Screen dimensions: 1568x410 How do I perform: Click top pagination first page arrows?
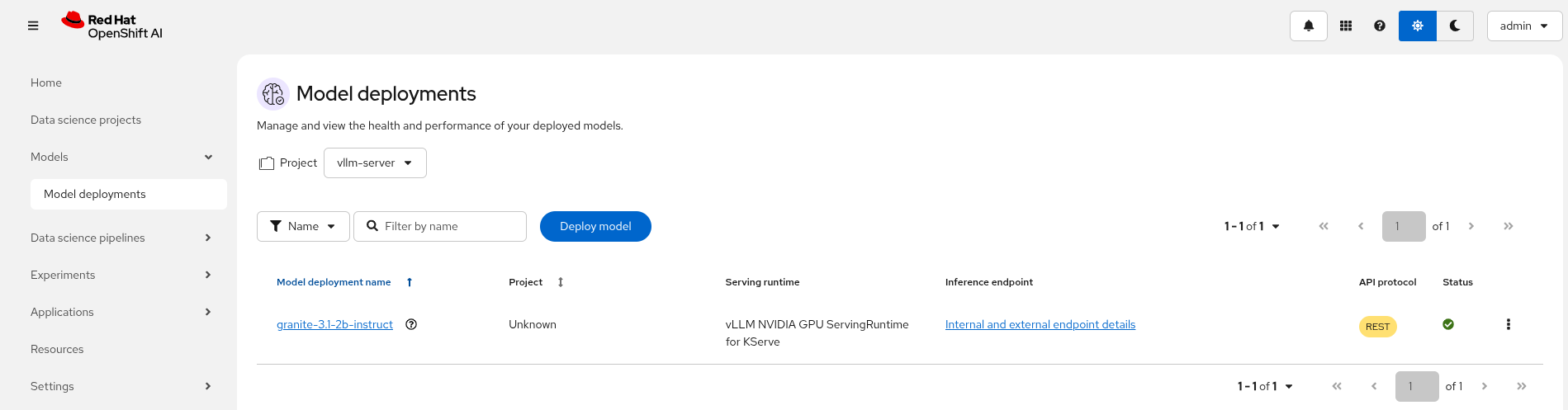click(x=1324, y=226)
